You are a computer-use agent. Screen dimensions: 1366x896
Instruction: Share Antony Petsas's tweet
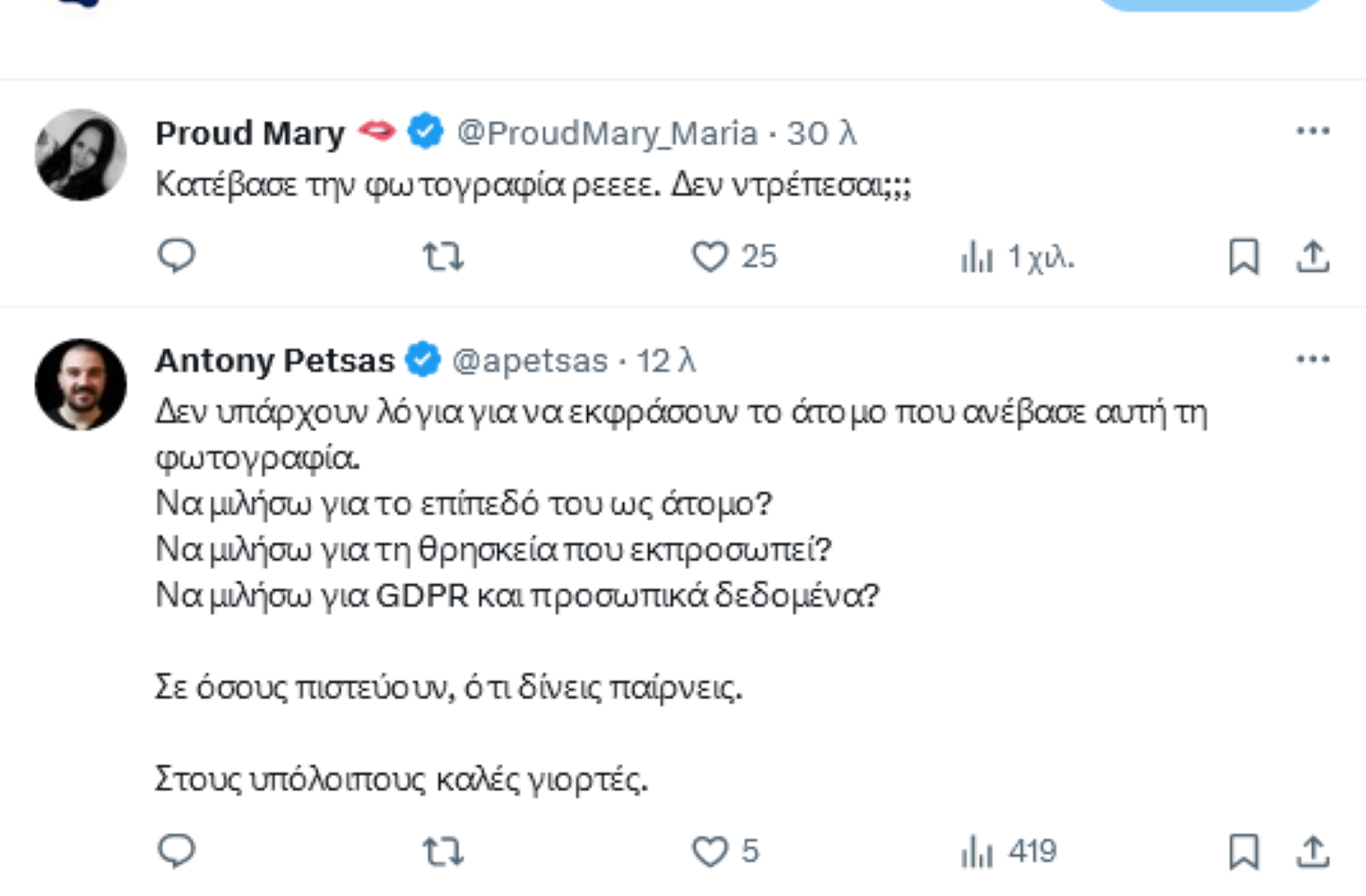[1312, 851]
